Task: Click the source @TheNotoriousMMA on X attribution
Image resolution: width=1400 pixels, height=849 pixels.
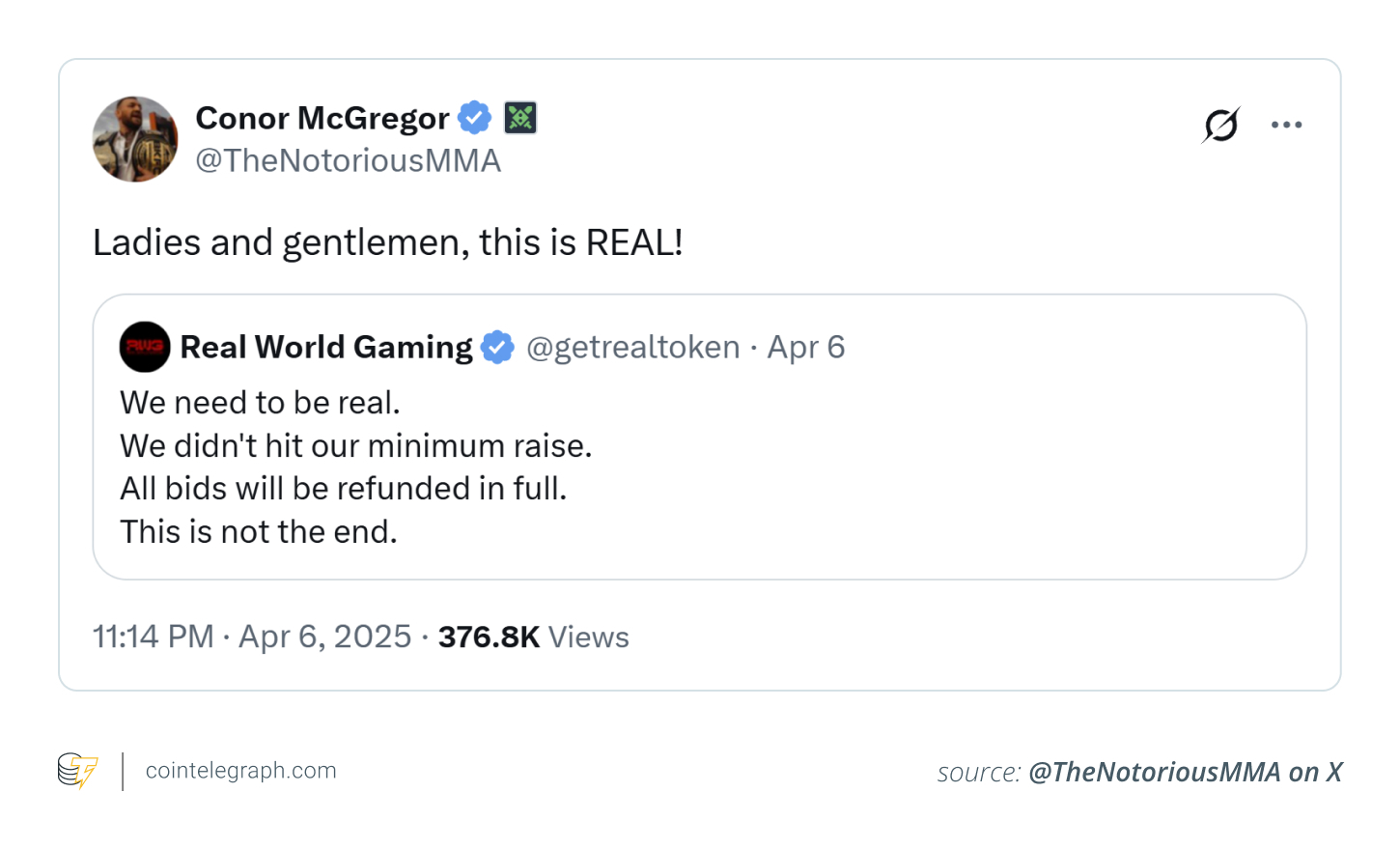Action: pos(1185,772)
